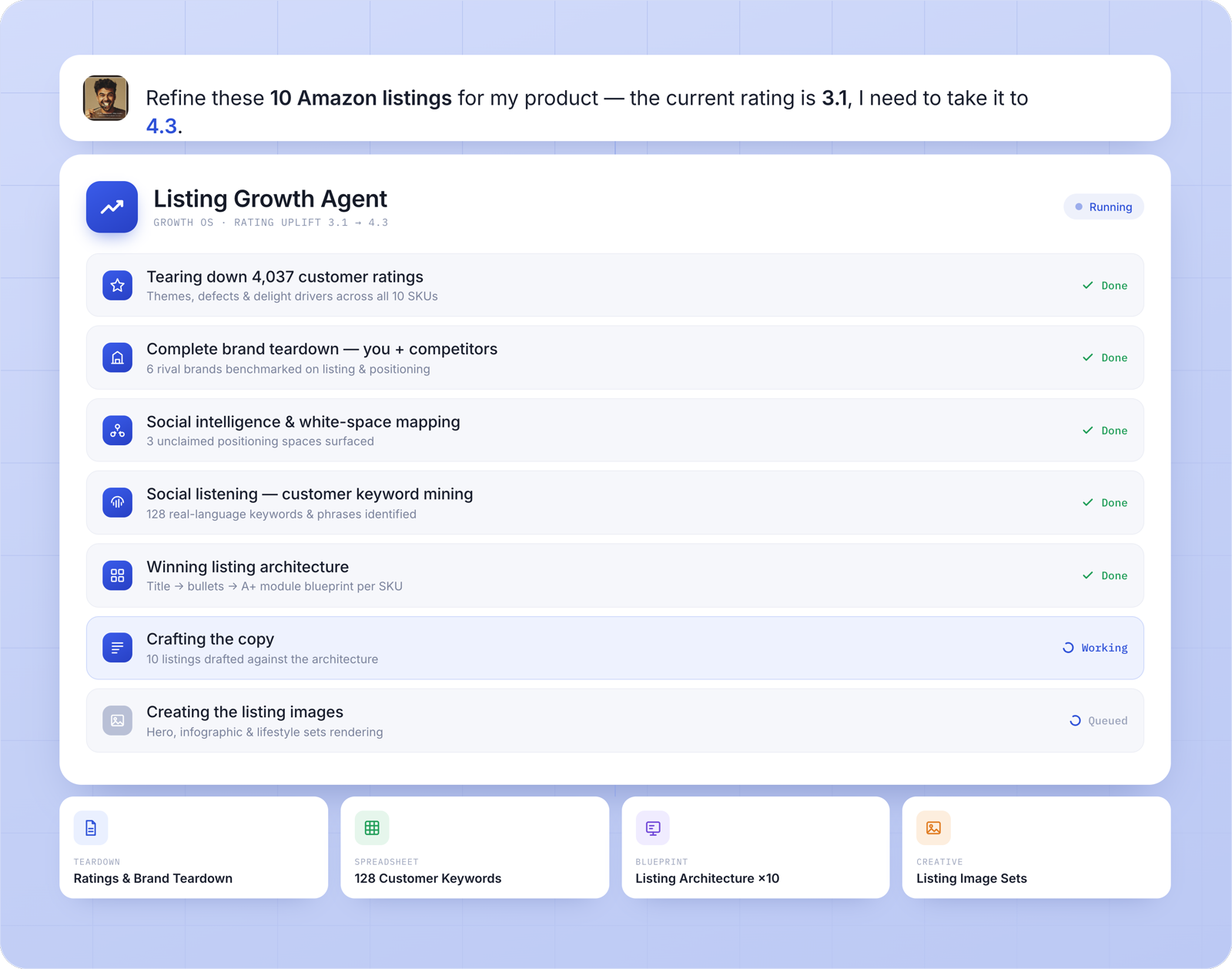Click the CREATIVE label on fourth card
The image size is (1232, 969).
click(939, 862)
